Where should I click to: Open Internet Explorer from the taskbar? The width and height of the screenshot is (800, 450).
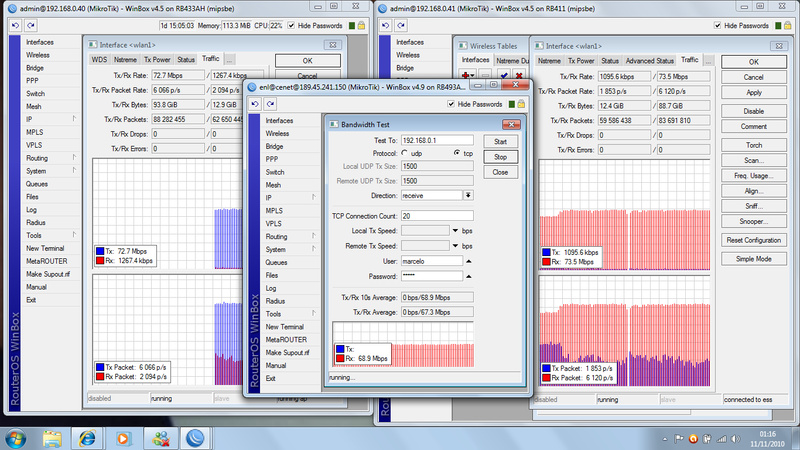click(88, 437)
